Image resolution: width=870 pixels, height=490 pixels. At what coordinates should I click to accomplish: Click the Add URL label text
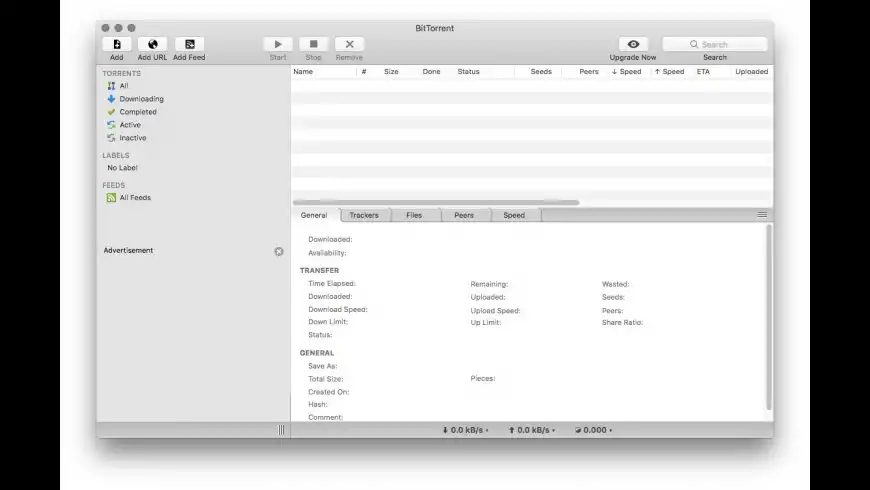click(x=152, y=57)
